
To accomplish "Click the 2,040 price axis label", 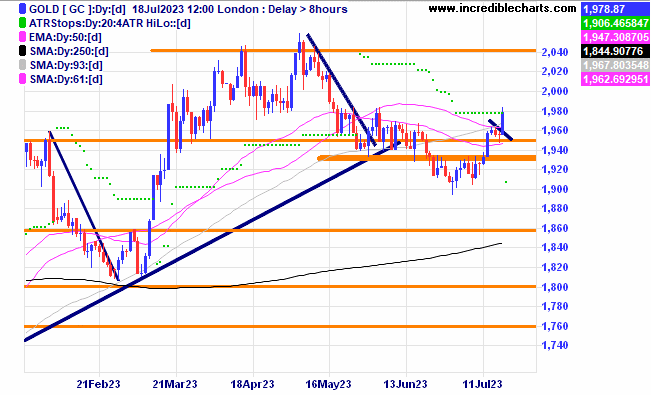I will click(555, 52).
